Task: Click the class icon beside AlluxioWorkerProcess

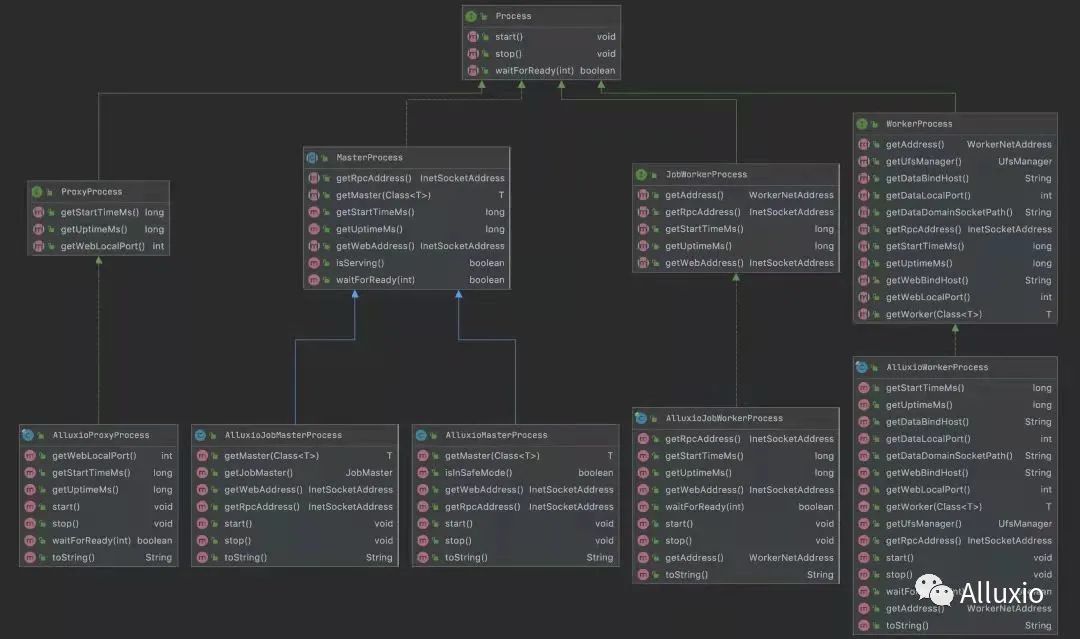Action: tap(862, 367)
